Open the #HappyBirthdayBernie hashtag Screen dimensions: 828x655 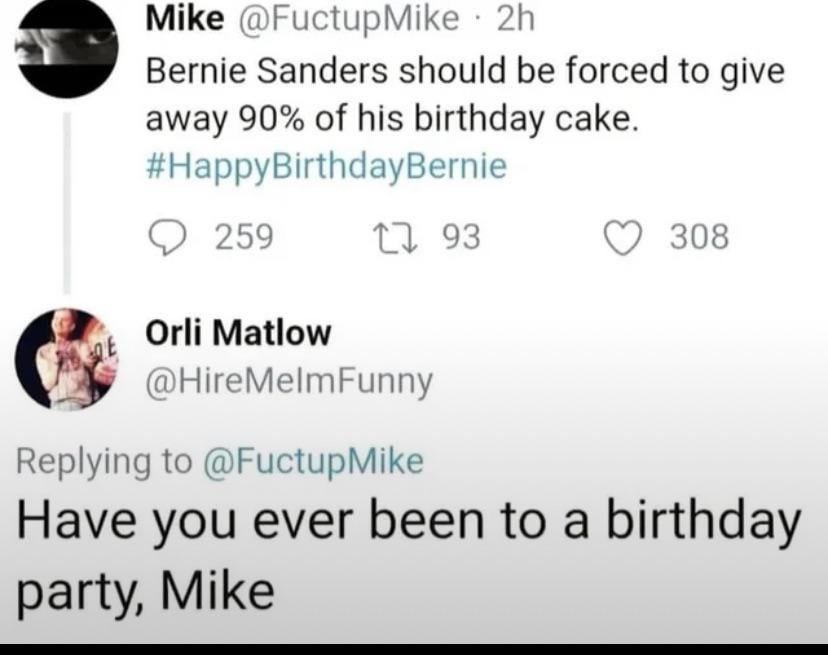pos(326,165)
